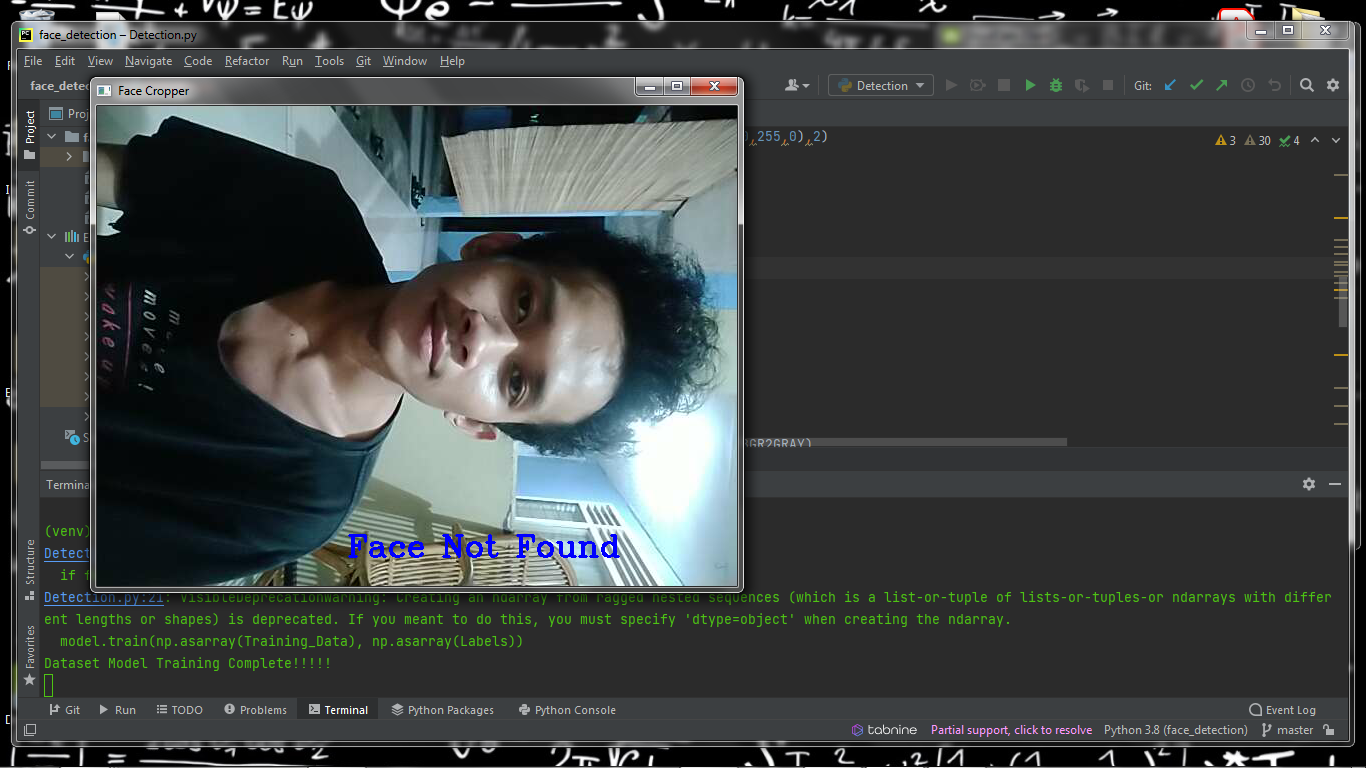This screenshot has width=1366, height=768.
Task: Start debugging with the green bug icon
Action: (x=1055, y=85)
